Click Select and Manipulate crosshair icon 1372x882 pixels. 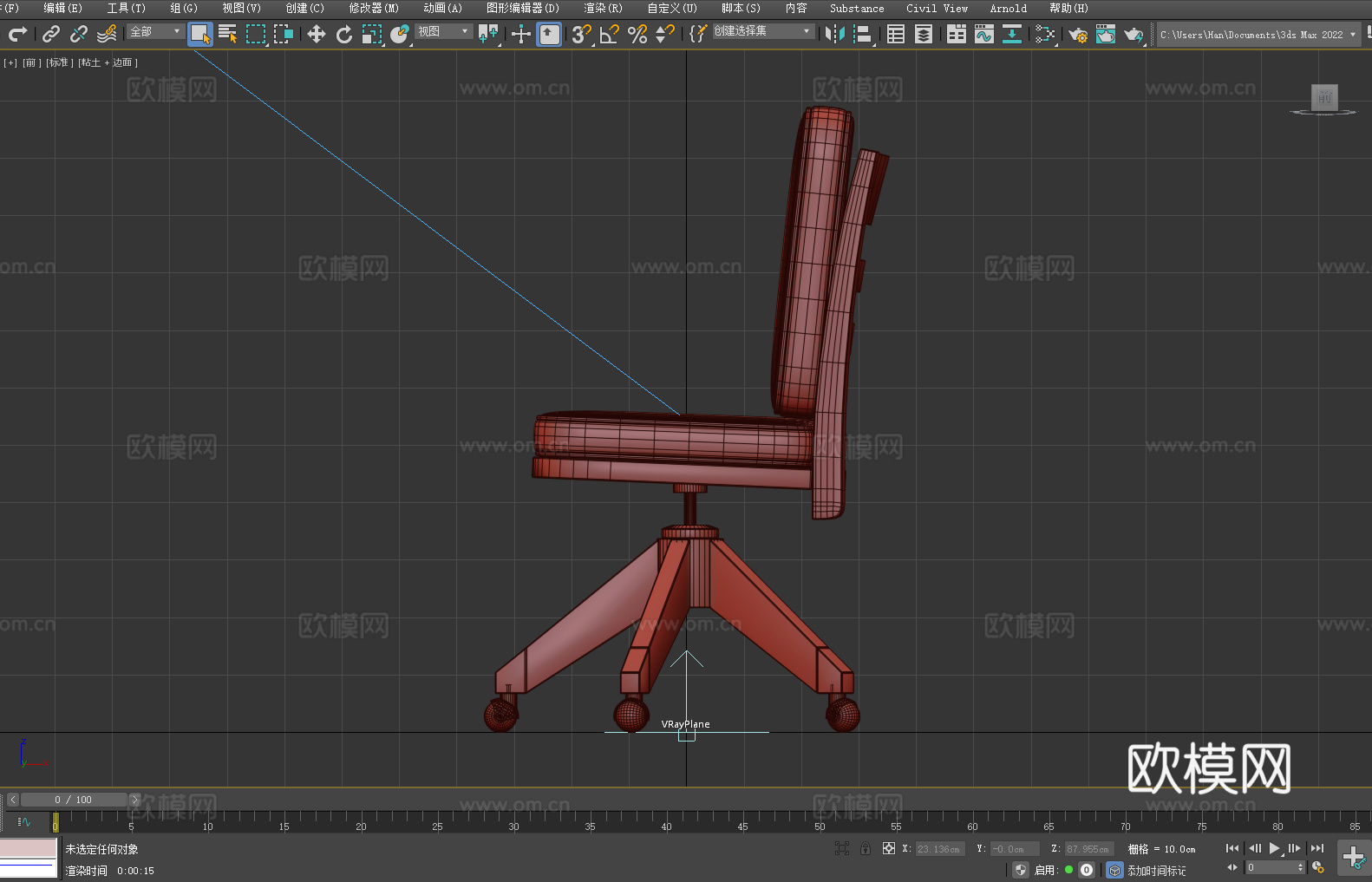(x=521, y=34)
